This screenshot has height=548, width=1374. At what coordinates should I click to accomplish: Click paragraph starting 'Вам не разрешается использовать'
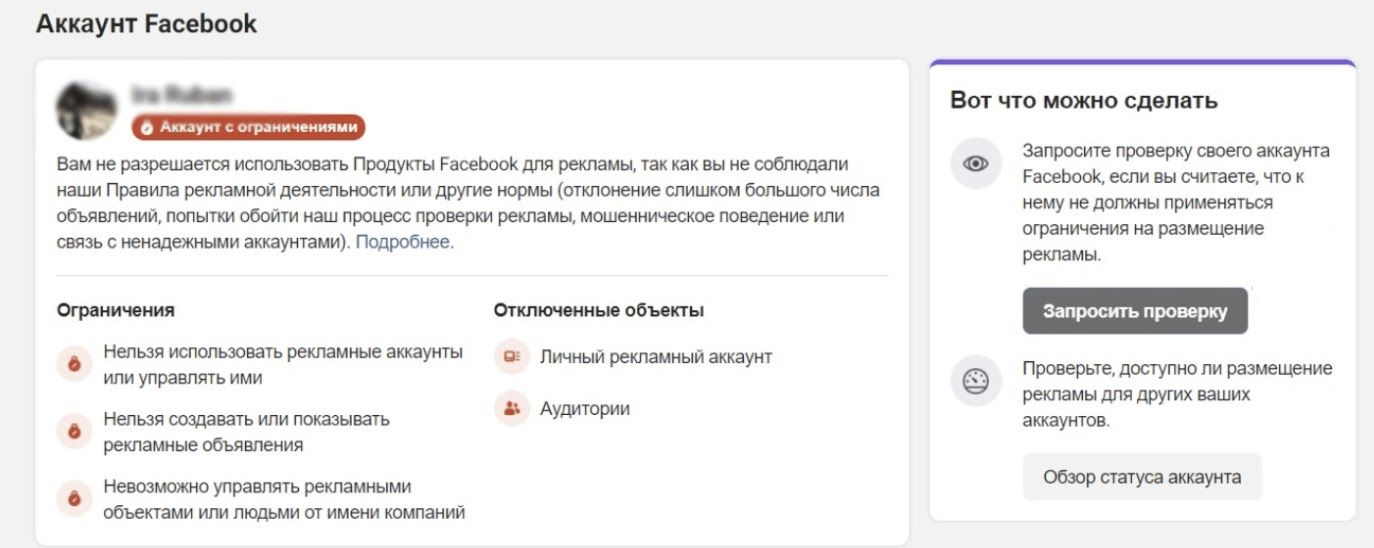click(469, 203)
